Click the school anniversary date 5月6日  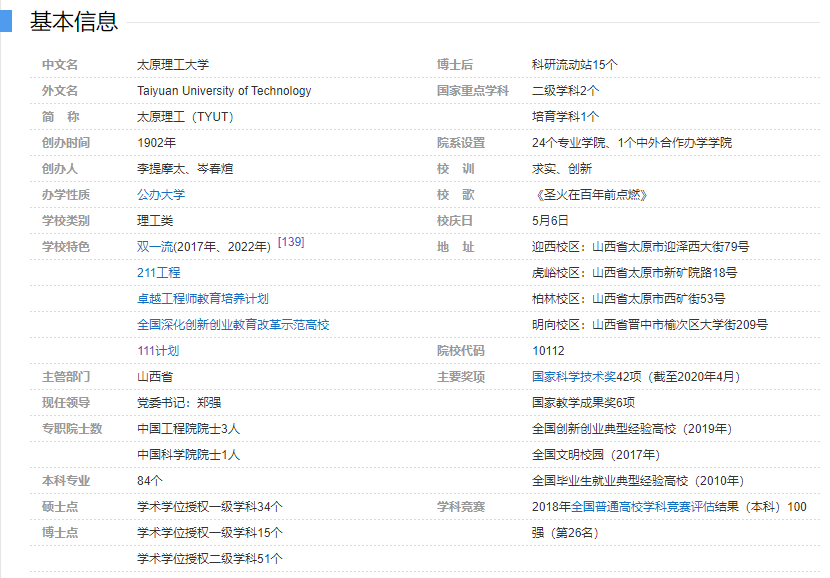550,221
